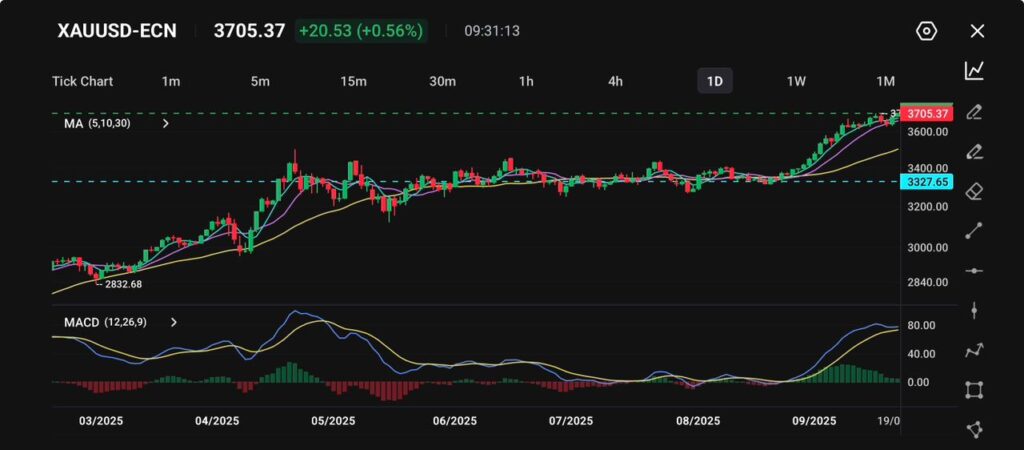The image size is (1024, 450).
Task: Click the line chart type icon
Action: (x=974, y=70)
